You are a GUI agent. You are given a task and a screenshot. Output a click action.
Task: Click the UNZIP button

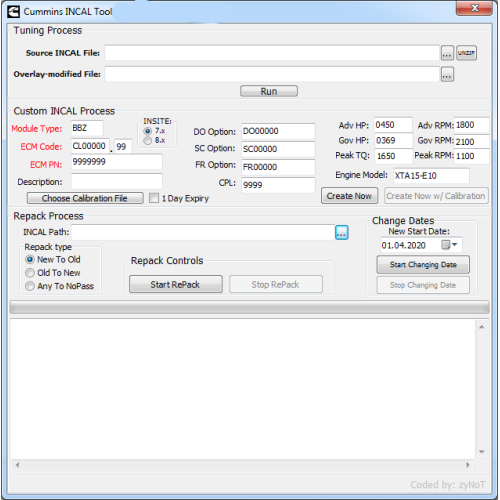coord(466,53)
